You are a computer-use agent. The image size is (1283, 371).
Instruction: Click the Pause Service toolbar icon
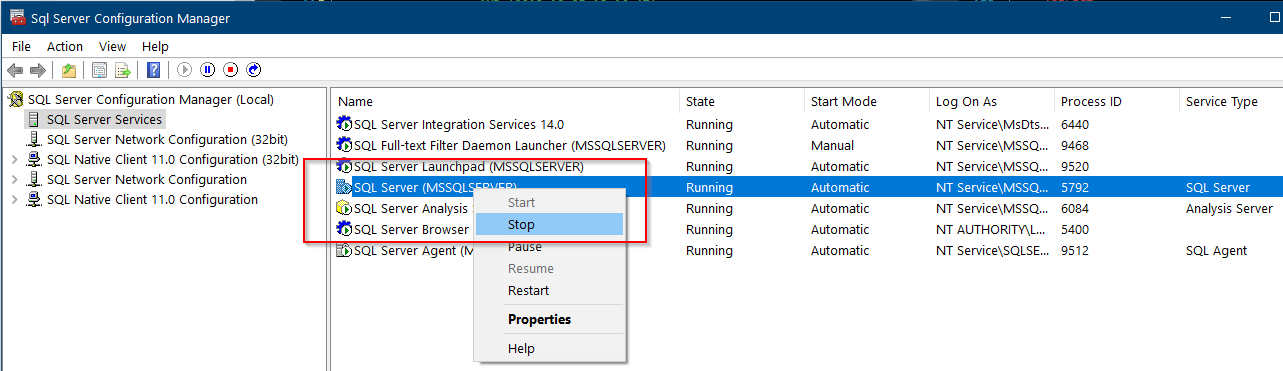[x=208, y=70]
